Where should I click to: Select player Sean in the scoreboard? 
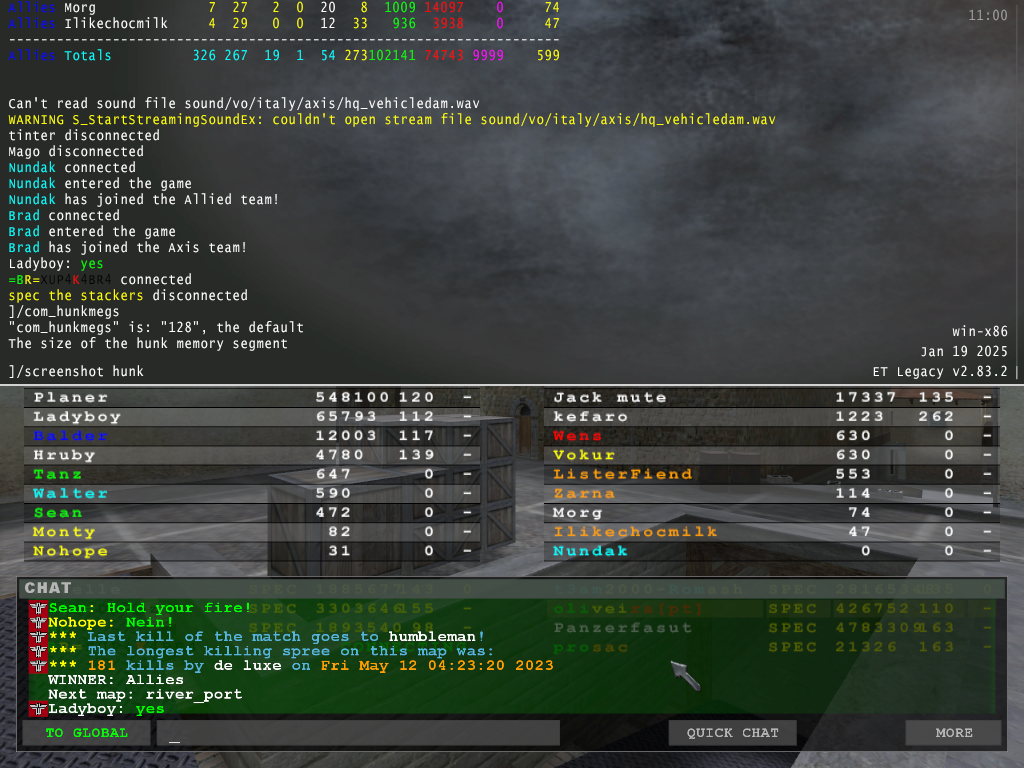252,513
